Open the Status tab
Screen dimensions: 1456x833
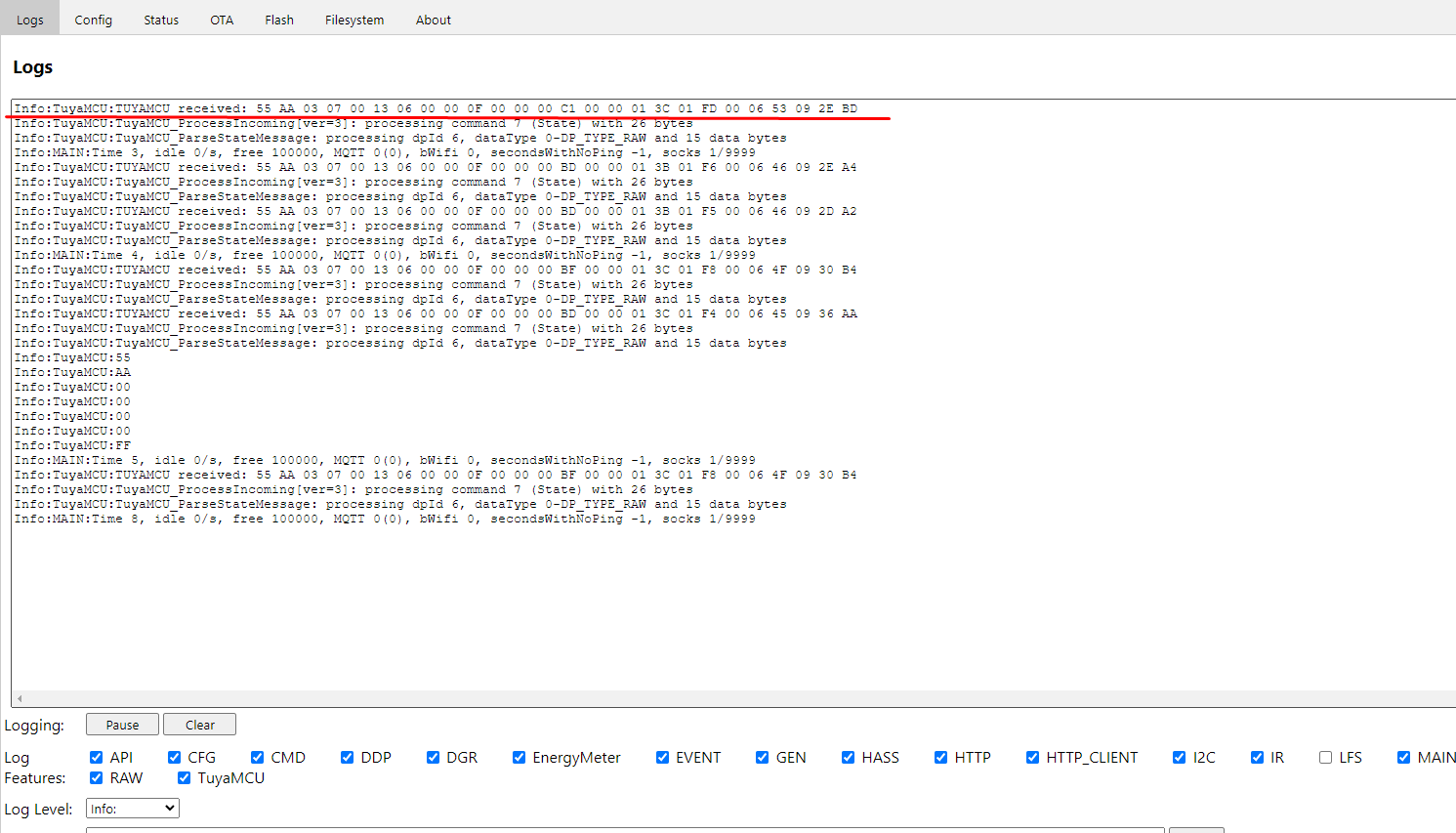tap(161, 19)
